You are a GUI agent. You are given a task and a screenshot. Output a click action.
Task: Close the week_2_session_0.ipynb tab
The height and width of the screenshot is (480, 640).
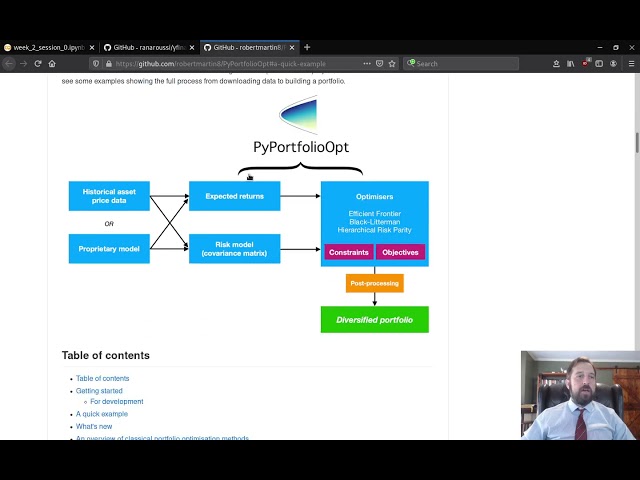(92, 48)
